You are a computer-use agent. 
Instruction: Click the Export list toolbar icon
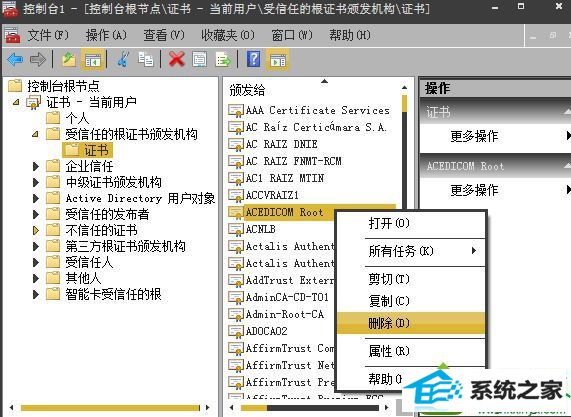coord(223,59)
